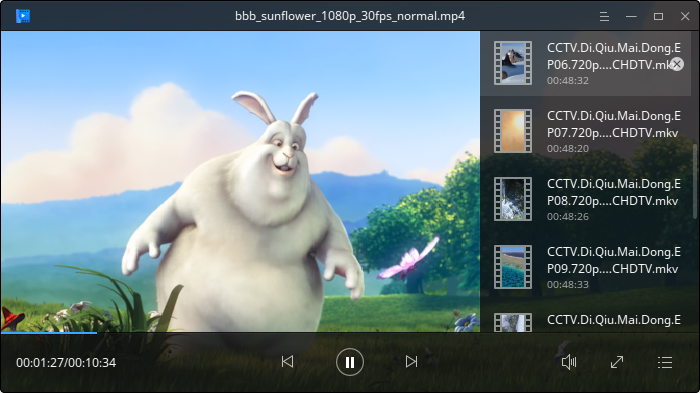The width and height of the screenshot is (700, 393).
Task: Play CCTV.Di.Qiu.Mai.Dong EP08 from playlist
Action: [586, 199]
